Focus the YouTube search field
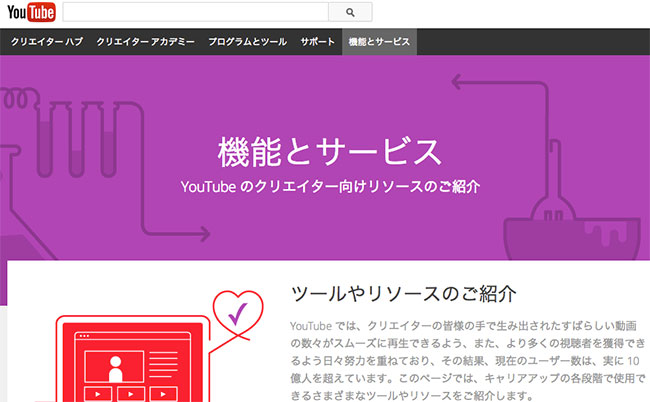 pyautogui.click(x=196, y=12)
